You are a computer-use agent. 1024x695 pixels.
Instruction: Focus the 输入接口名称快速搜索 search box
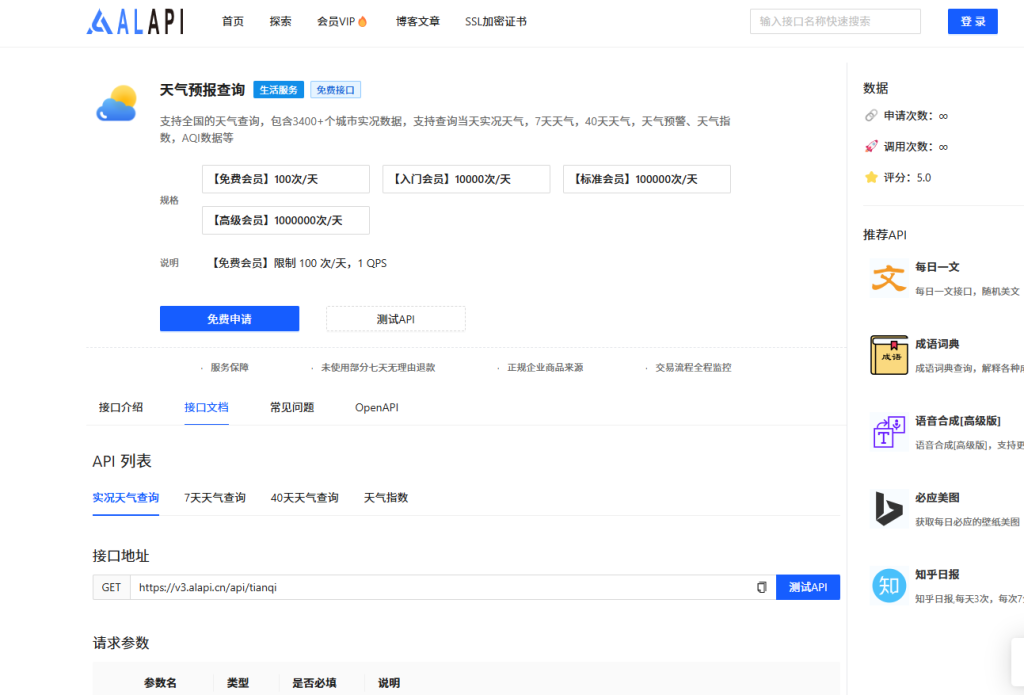click(835, 22)
